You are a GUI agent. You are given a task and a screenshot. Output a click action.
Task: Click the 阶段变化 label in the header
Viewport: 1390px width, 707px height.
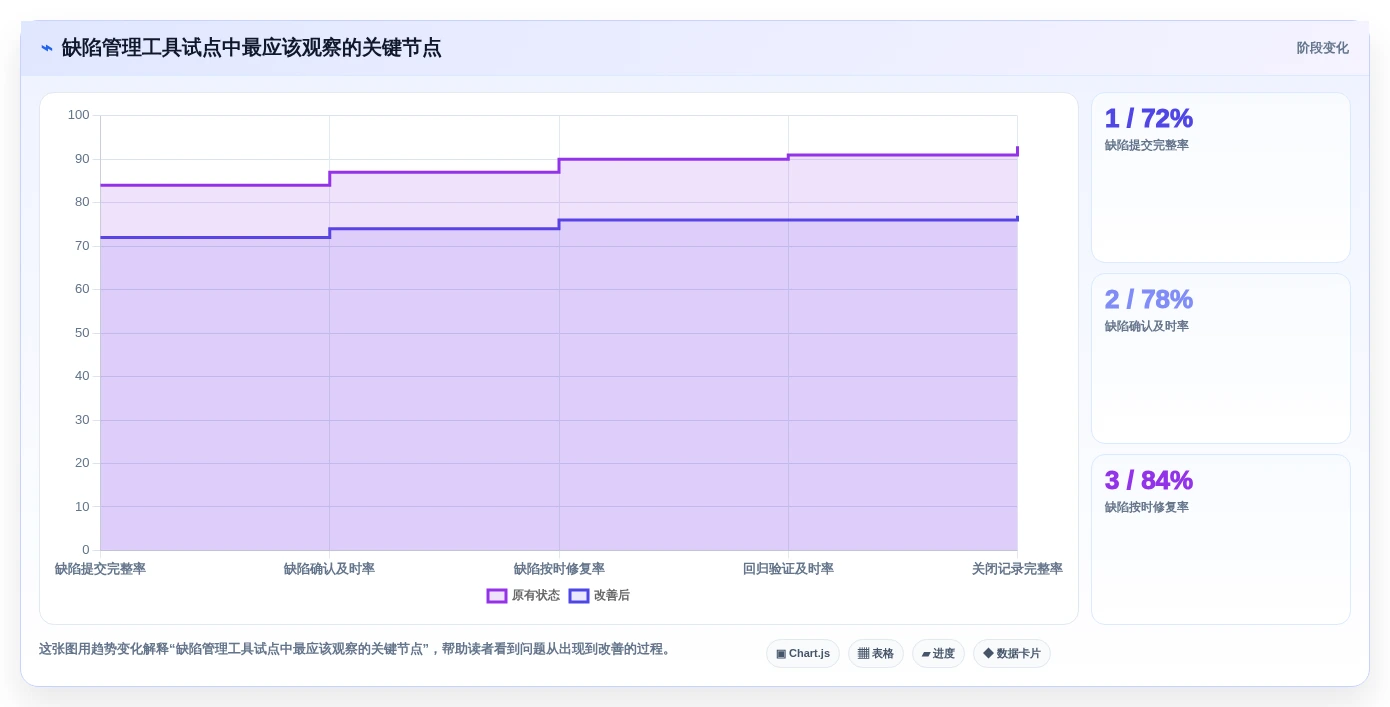(1322, 48)
